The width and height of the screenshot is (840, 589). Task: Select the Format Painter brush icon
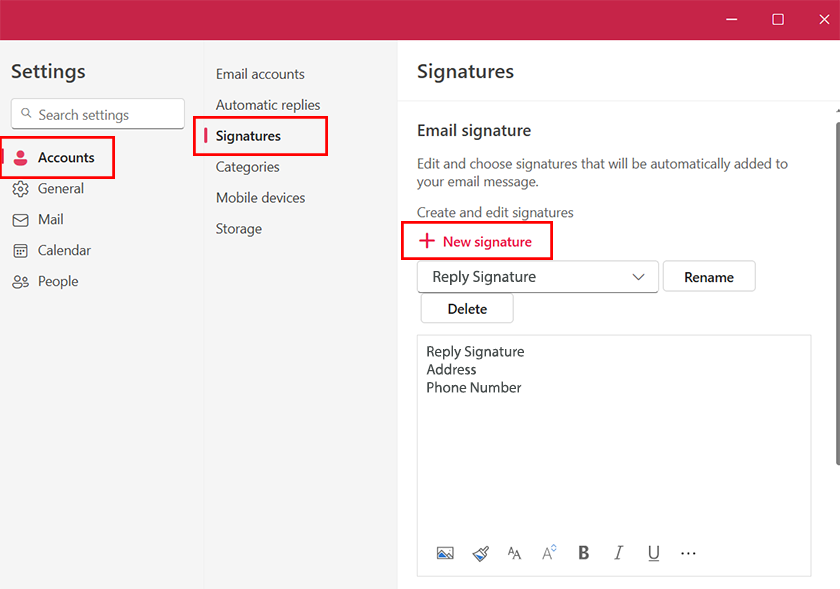click(480, 553)
